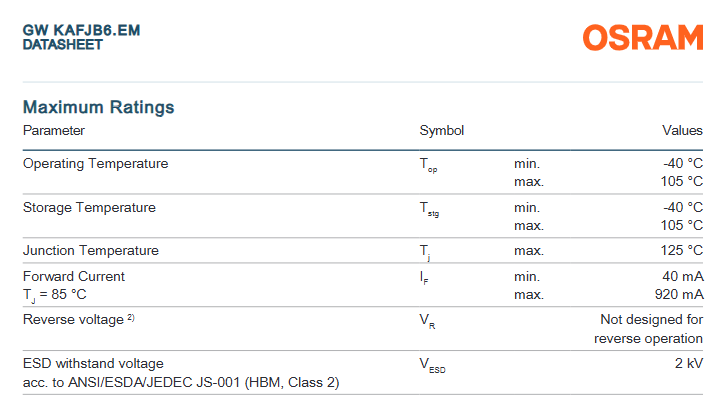Open footnote 2 beside Reverse voltage
Viewport: 723px width, 413px height.
pyautogui.click(x=131, y=318)
